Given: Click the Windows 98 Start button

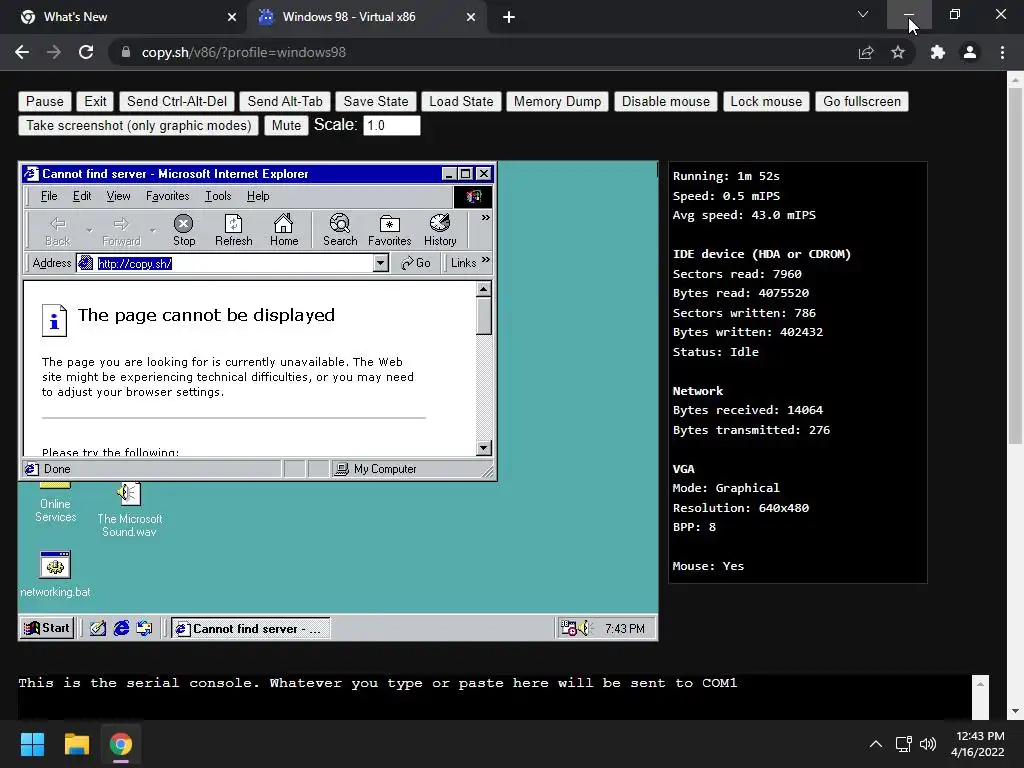Looking at the screenshot, I should point(46,628).
